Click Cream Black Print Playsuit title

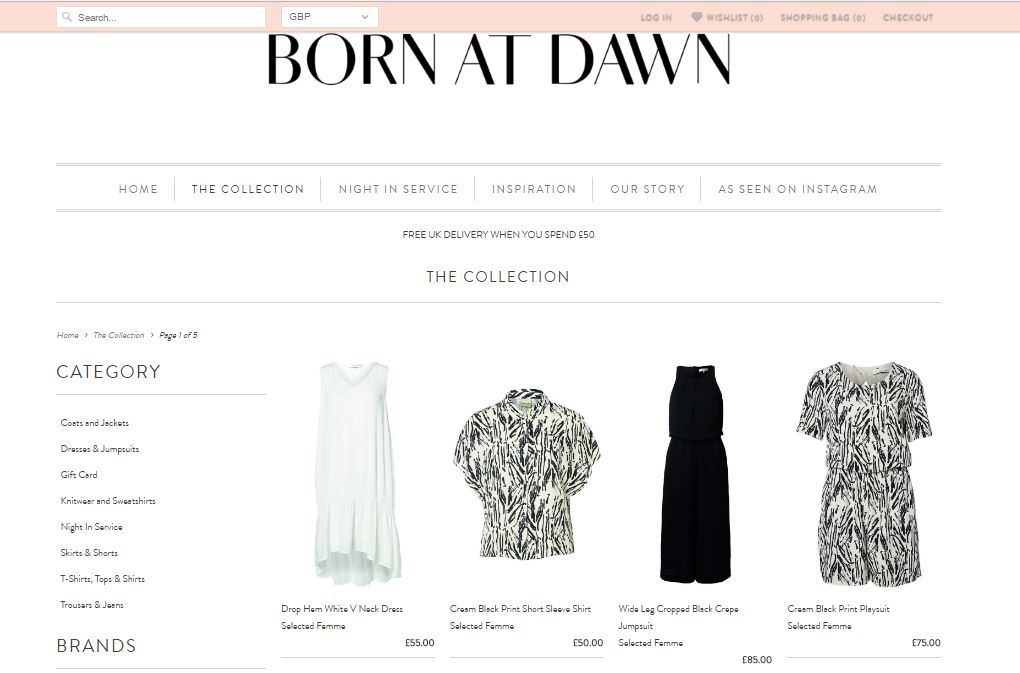[x=839, y=609]
